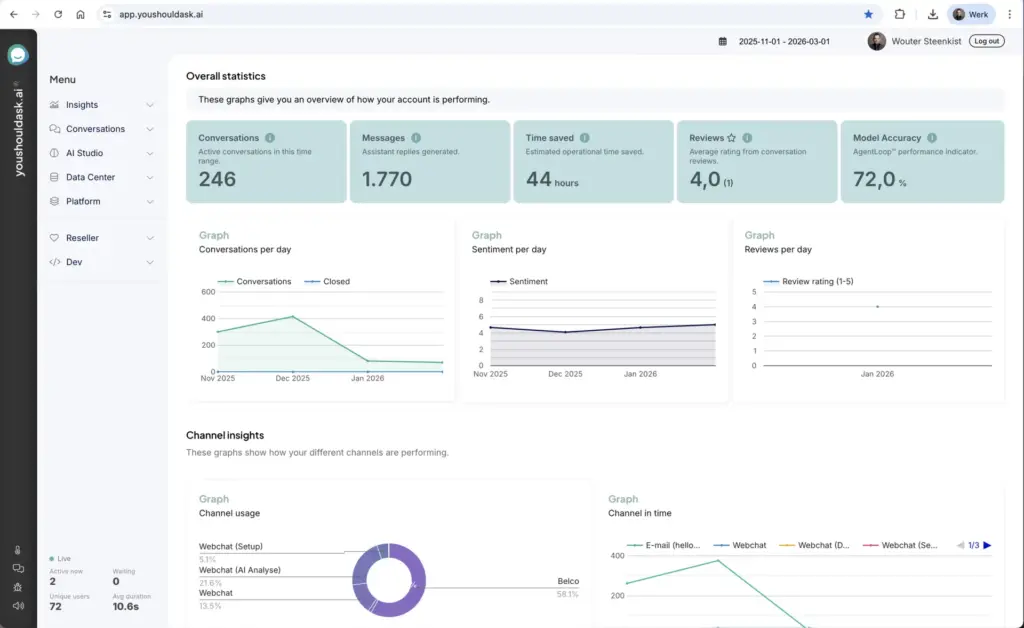Expand the Insights menu section
Image resolution: width=1024 pixels, height=628 pixels.
(x=82, y=105)
